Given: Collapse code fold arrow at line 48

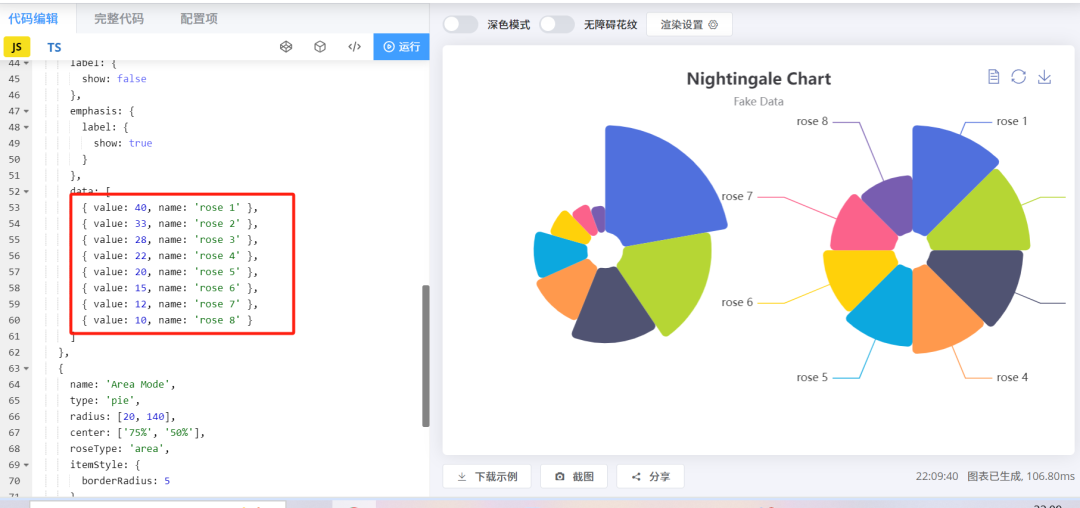Looking at the screenshot, I should coord(26,127).
